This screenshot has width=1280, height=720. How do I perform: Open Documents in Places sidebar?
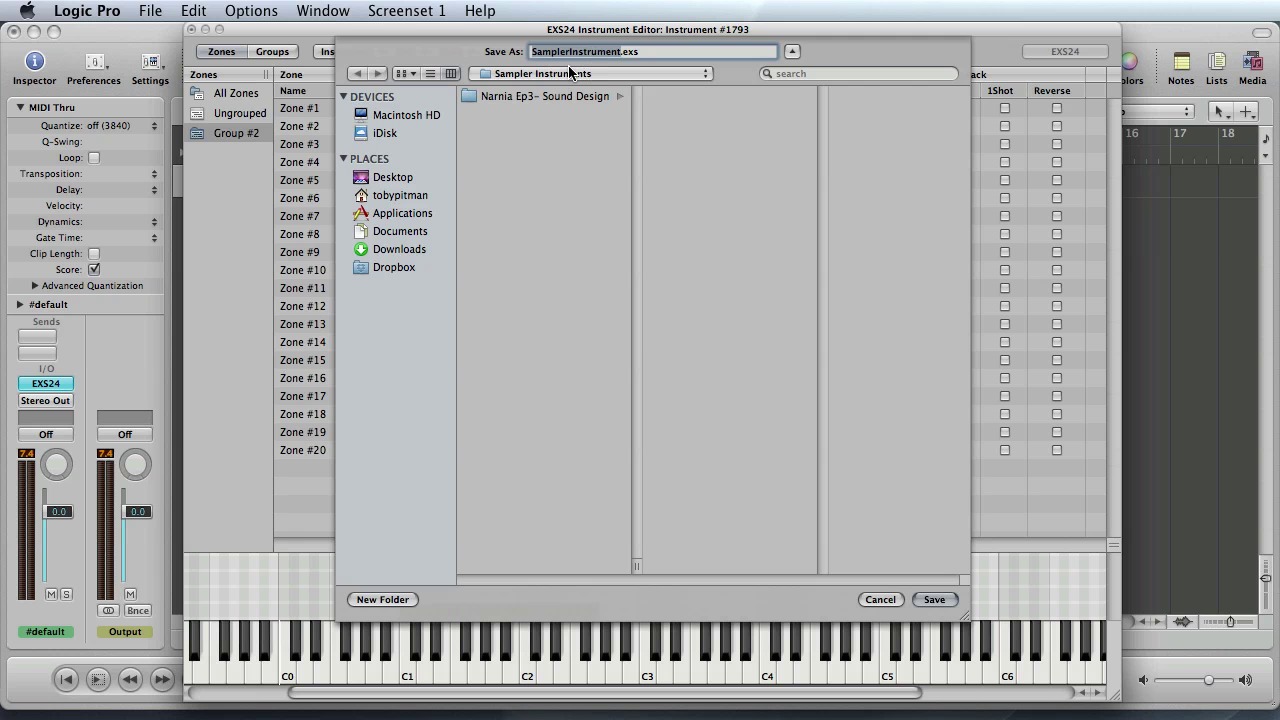point(391,231)
